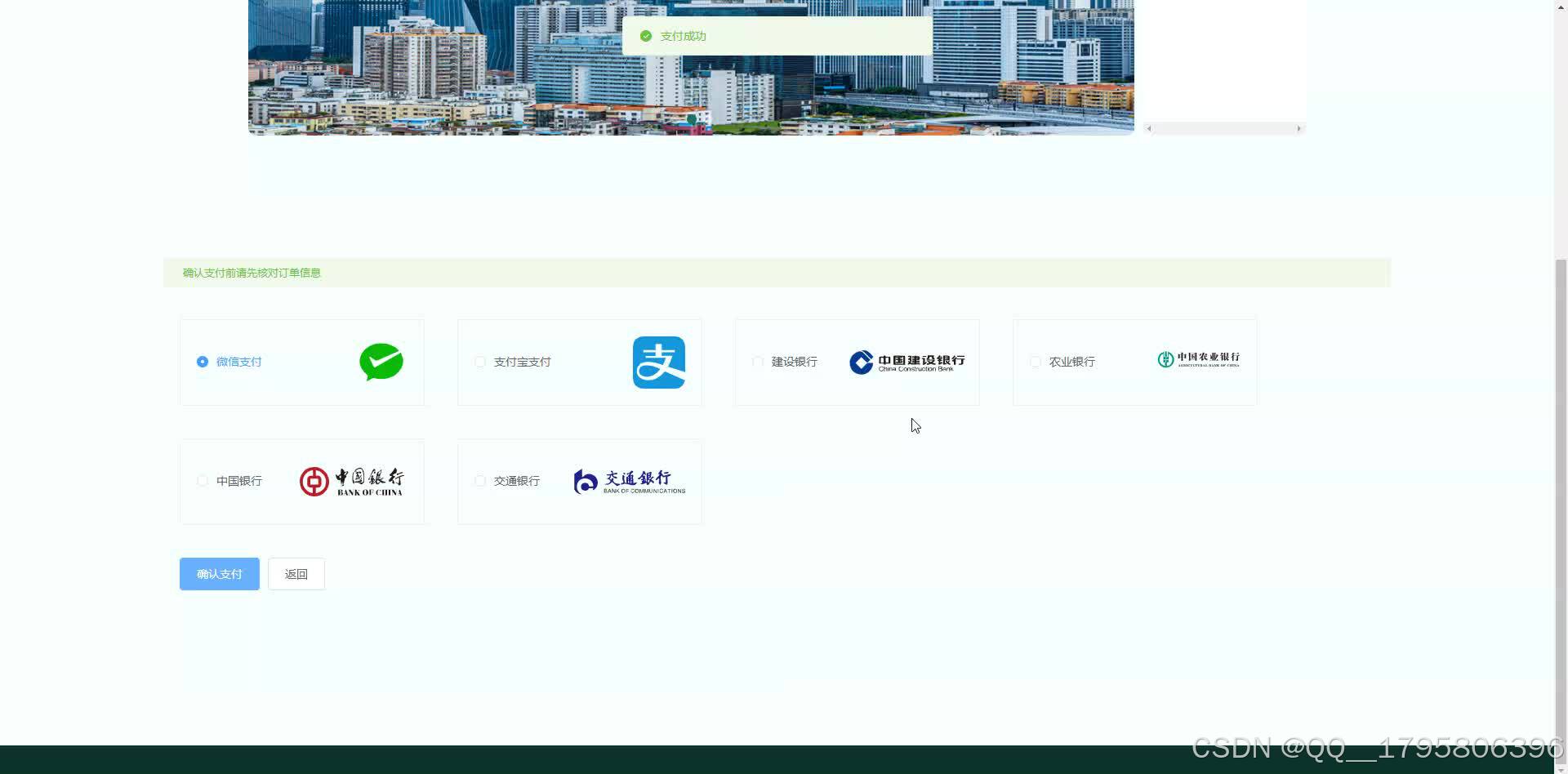Screen dimensions: 1568x774
Task: Click the Bank of Communications logo
Action: (629, 482)
